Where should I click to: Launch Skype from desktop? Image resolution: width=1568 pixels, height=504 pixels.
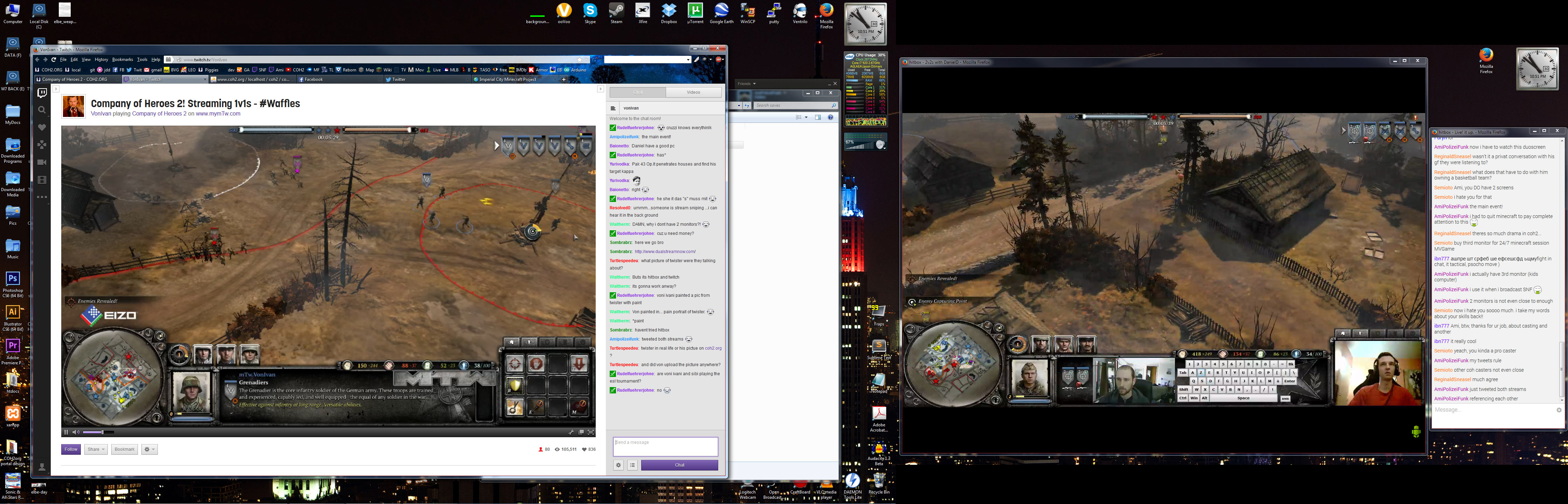point(590,13)
